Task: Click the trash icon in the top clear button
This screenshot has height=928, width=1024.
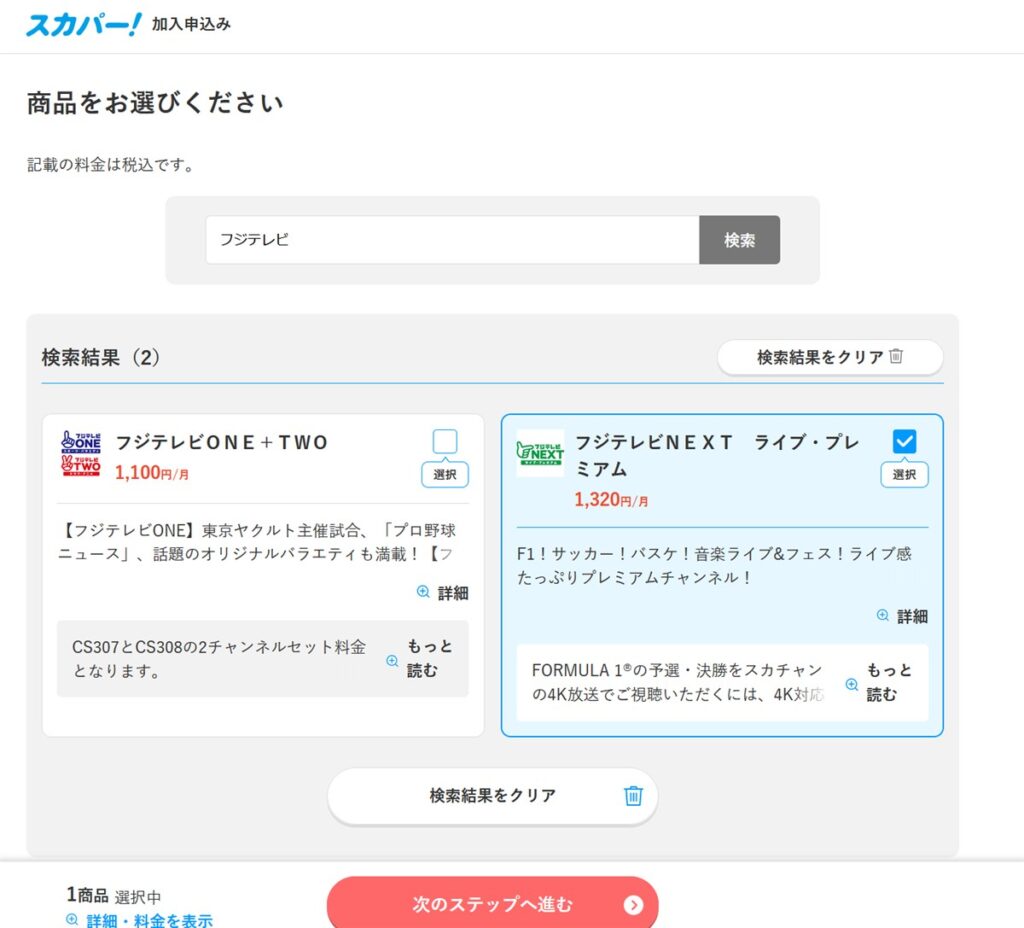Action: pos(897,356)
